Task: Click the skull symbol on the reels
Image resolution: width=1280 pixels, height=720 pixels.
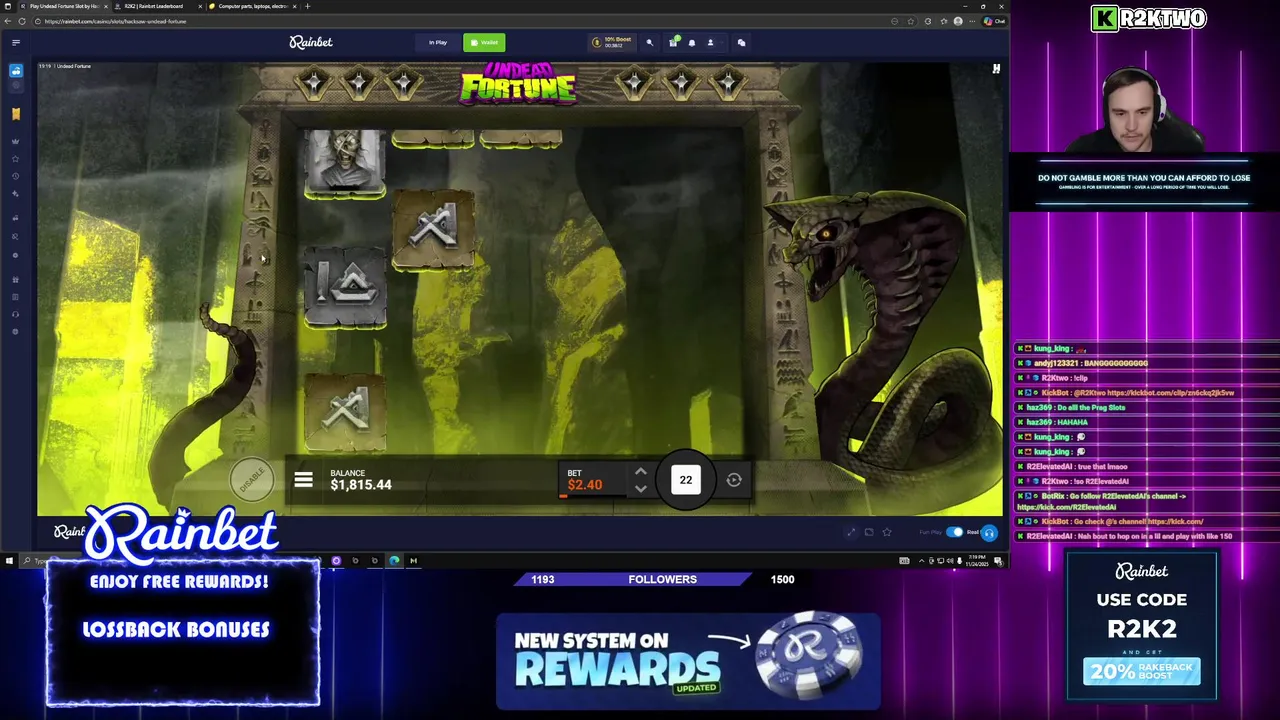Action: 345,162
